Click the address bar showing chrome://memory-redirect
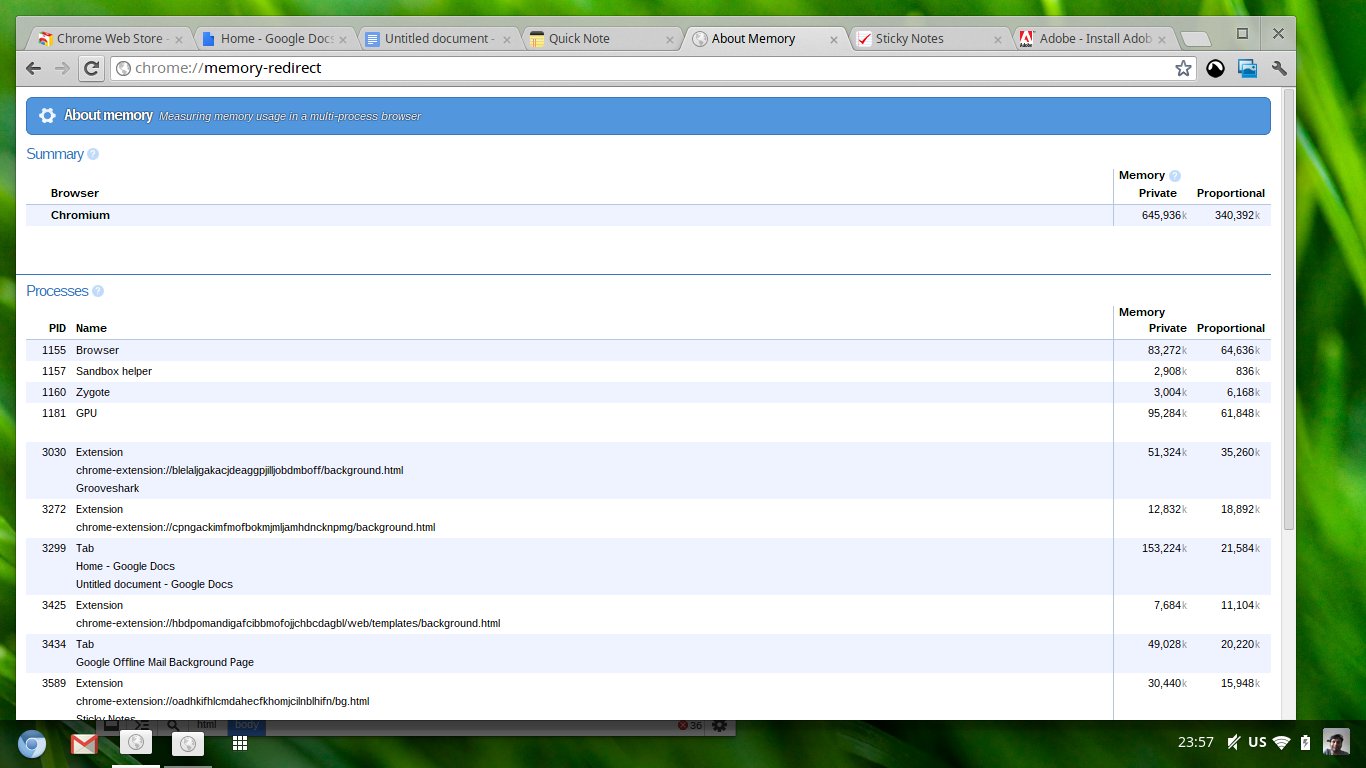The width and height of the screenshot is (1366, 768). (x=640, y=68)
